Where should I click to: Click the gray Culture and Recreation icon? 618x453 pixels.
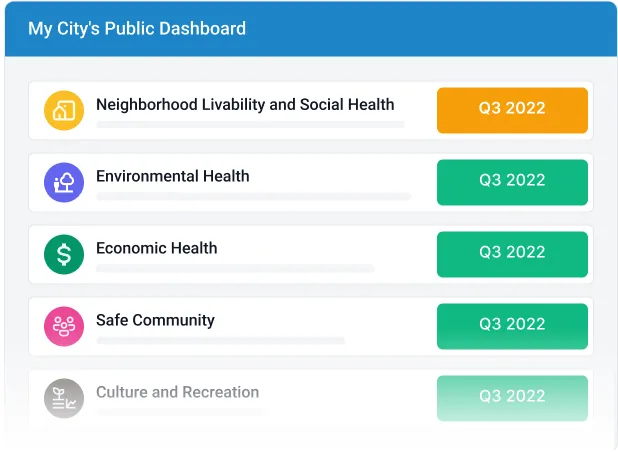click(x=64, y=398)
